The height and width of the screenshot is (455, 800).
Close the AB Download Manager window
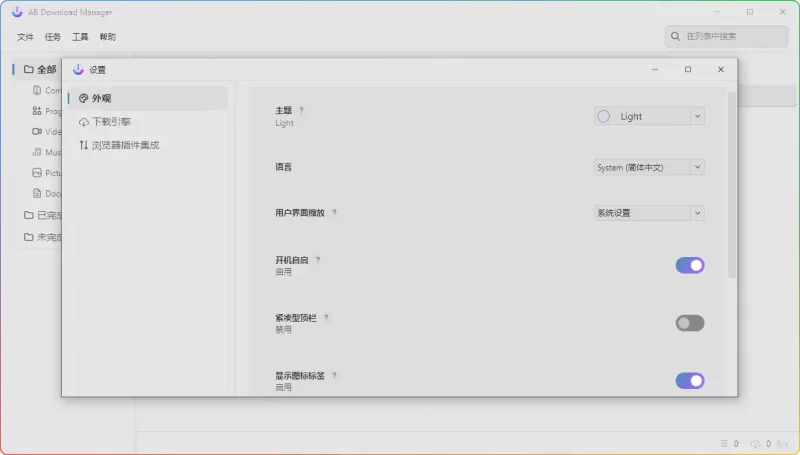[783, 12]
